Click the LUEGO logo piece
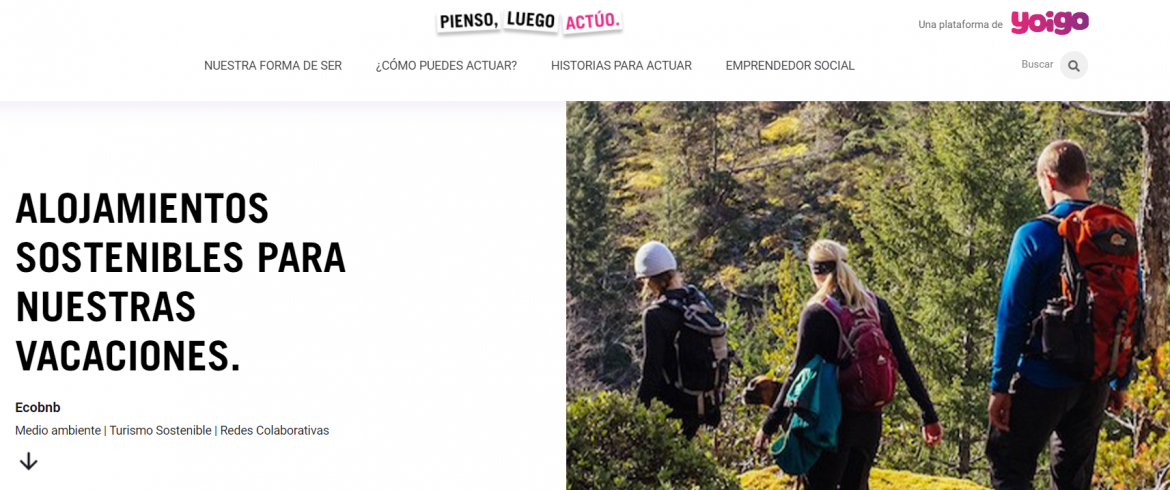This screenshot has width=1170, height=490. tap(531, 20)
